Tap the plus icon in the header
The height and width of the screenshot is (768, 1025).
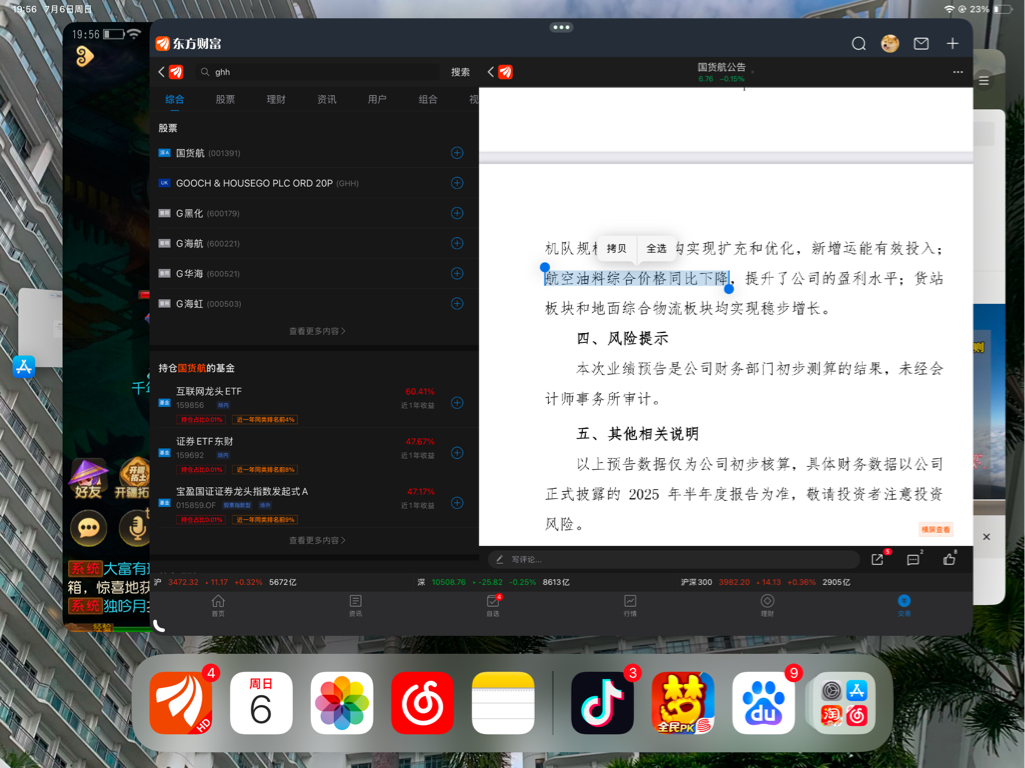[952, 44]
